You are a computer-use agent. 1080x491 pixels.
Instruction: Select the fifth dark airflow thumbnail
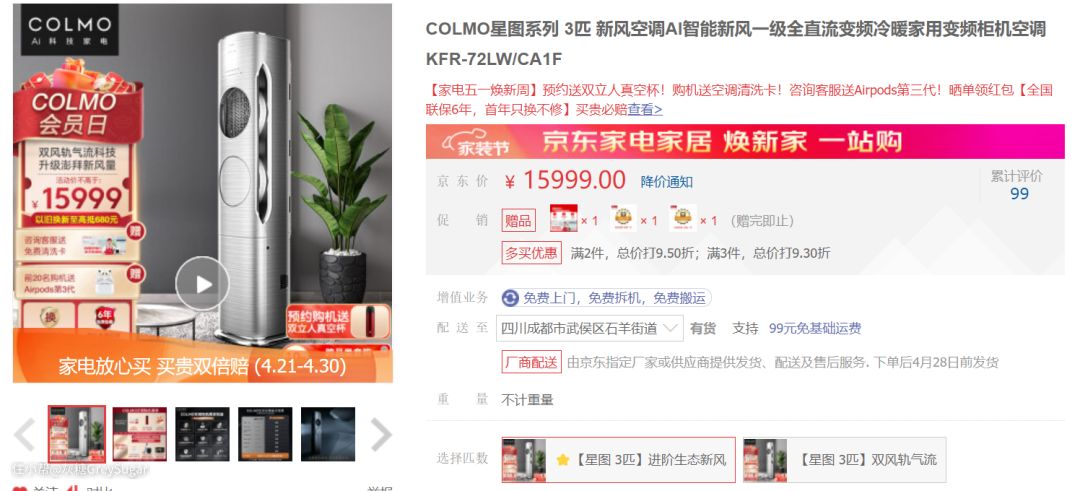click(x=328, y=434)
